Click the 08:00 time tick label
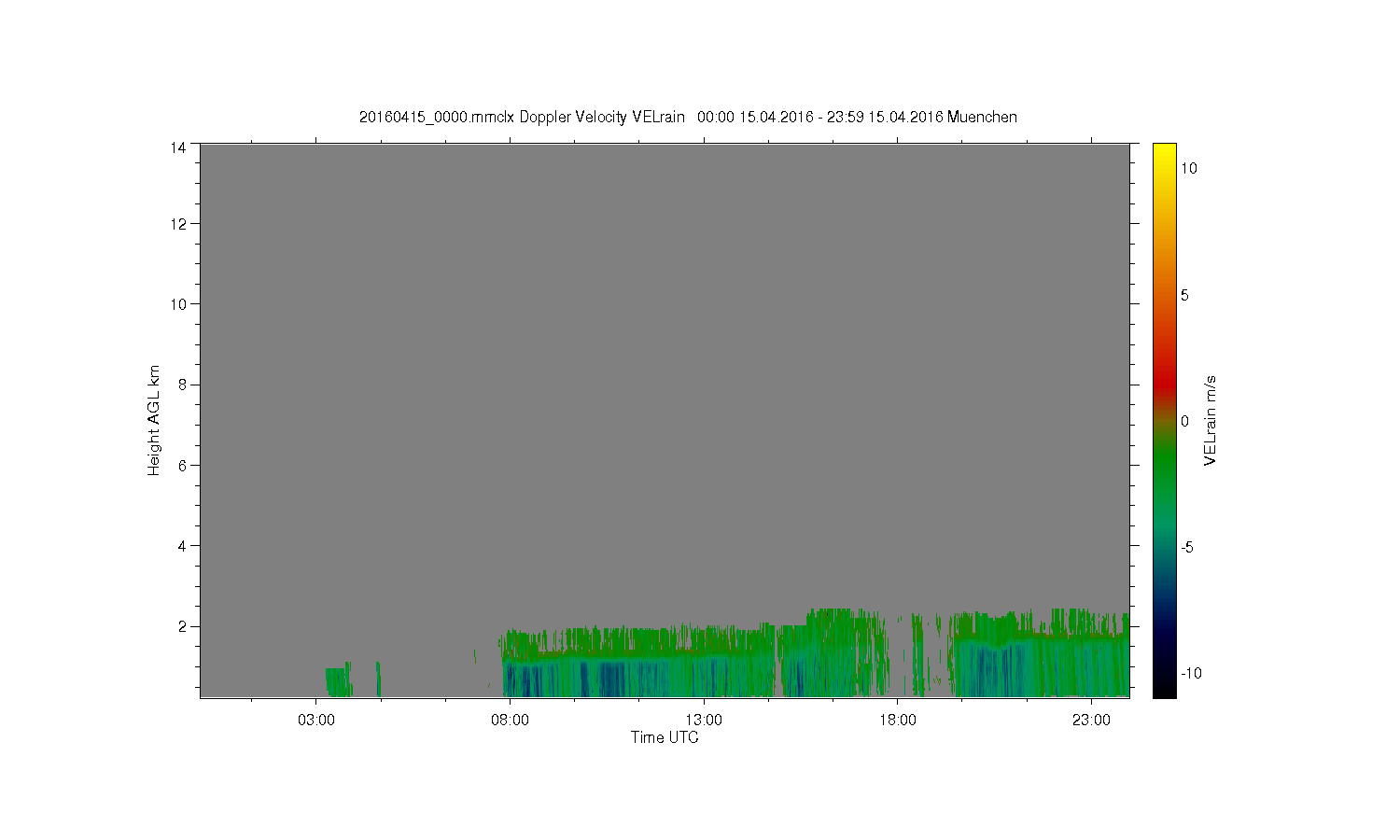The height and width of the screenshot is (840, 1400). point(510,721)
